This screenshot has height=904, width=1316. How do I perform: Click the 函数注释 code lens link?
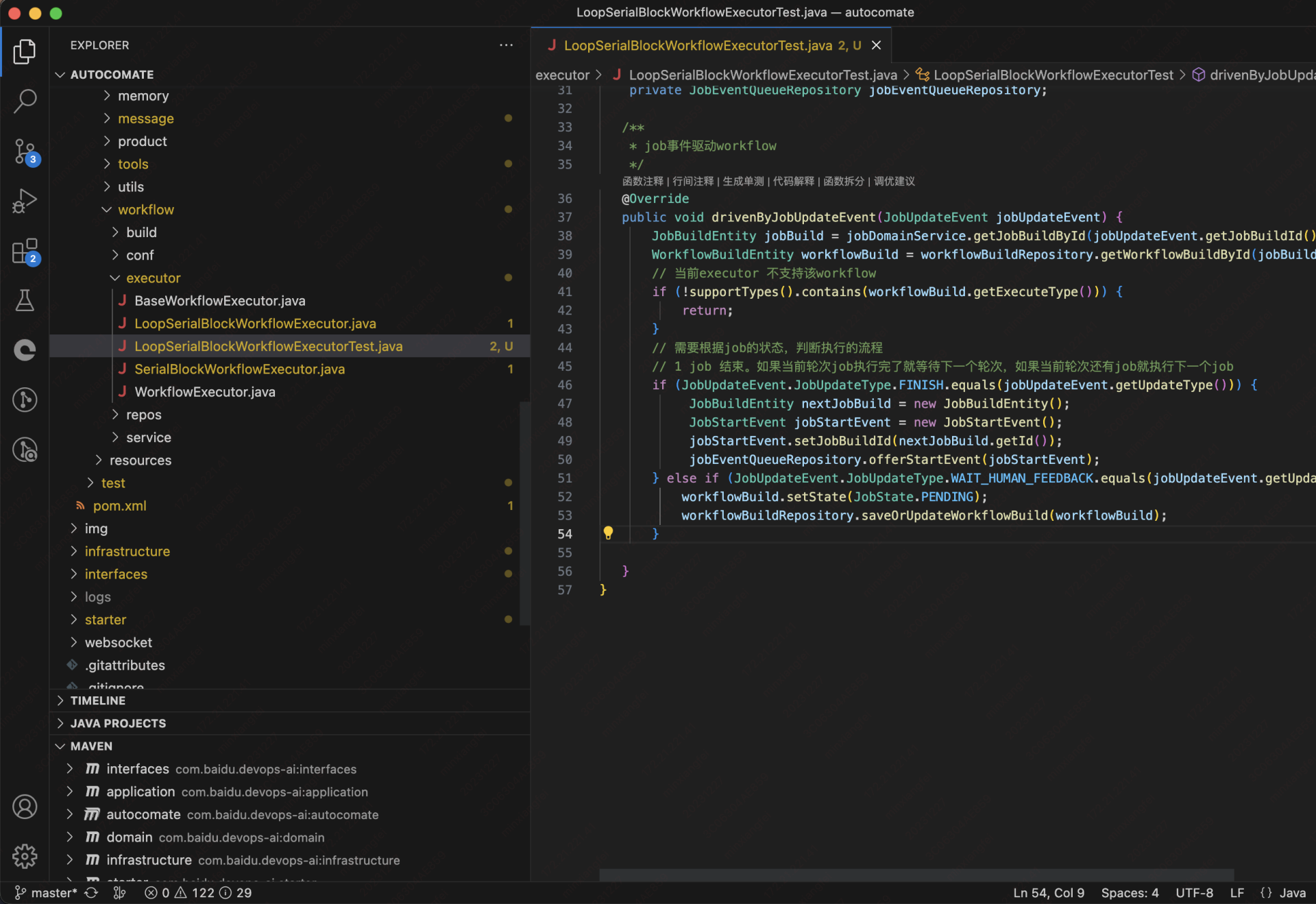click(643, 181)
